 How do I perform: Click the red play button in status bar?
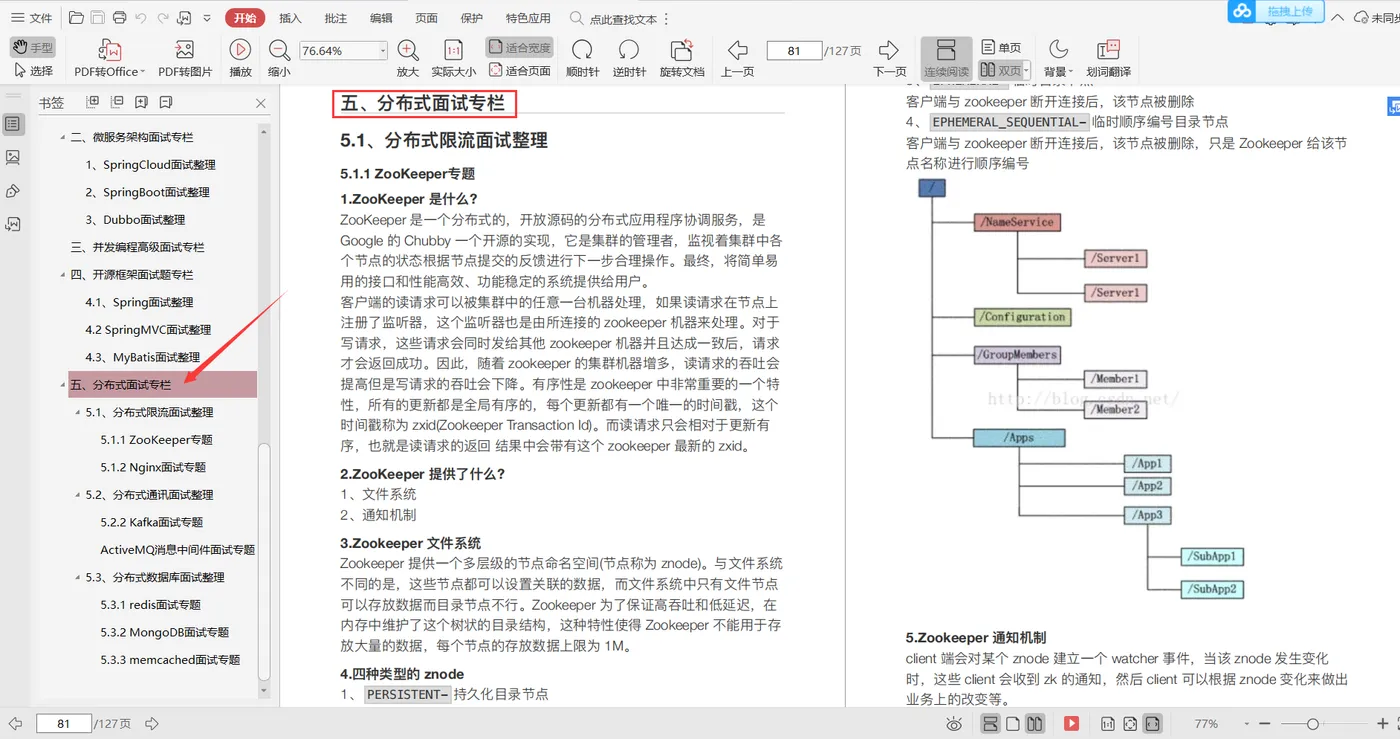(1071, 724)
